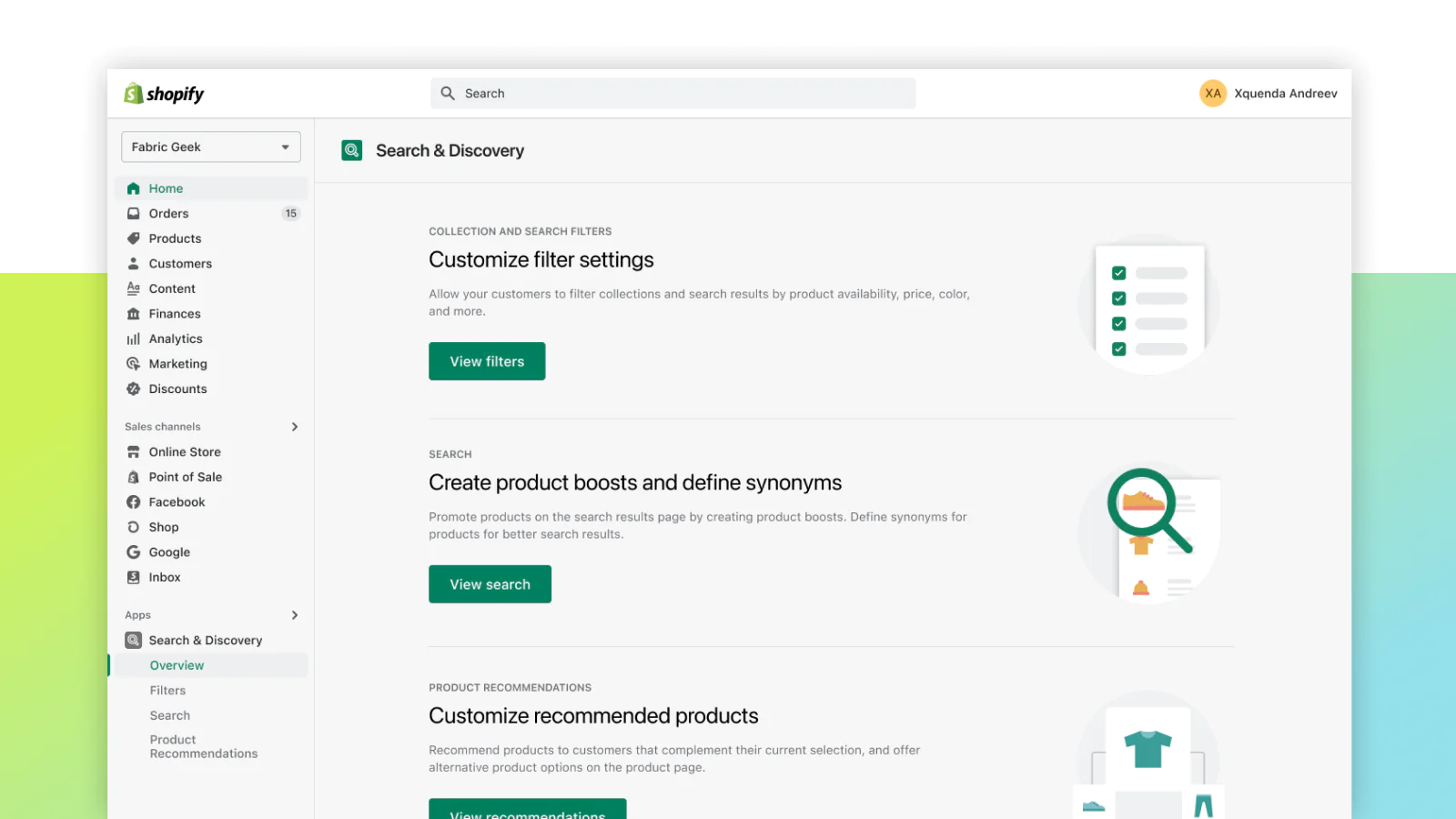This screenshot has height=819, width=1456.
Task: Click the Content icon in sidebar
Action: 134,288
